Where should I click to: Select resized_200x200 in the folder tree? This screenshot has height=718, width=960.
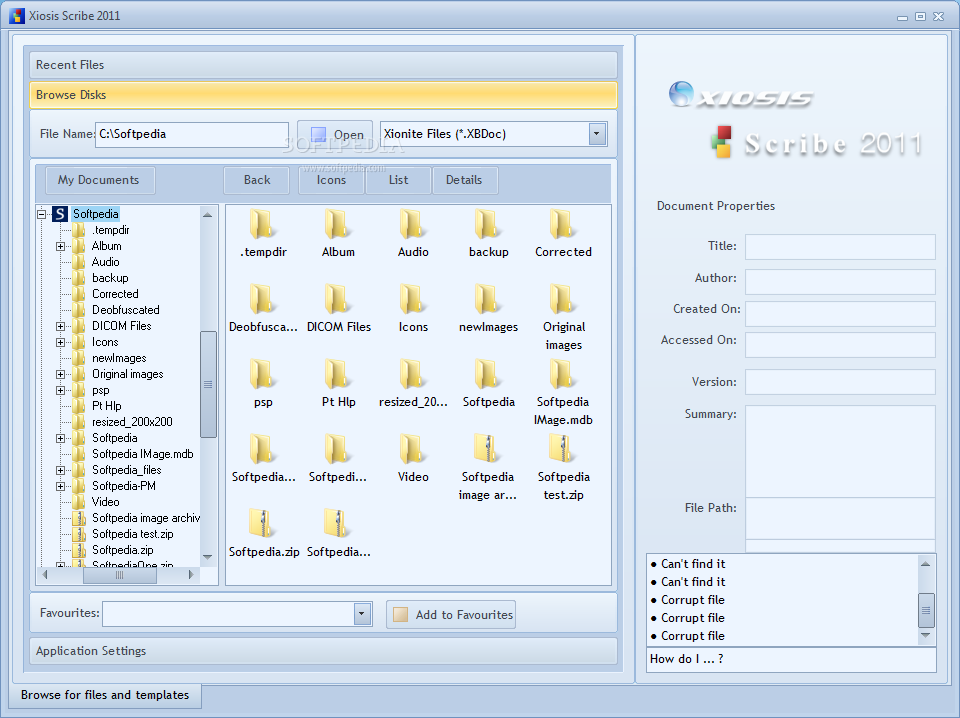click(132, 422)
